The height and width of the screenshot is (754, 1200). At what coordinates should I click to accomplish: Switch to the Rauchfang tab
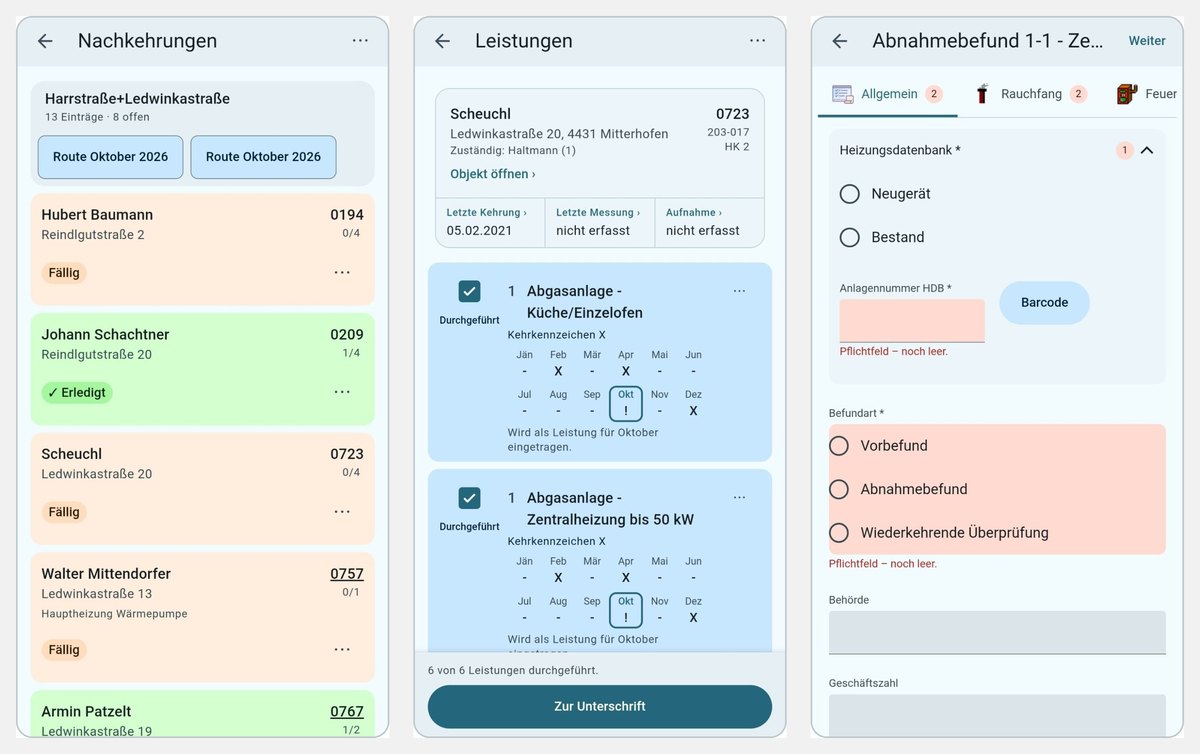(1030, 94)
